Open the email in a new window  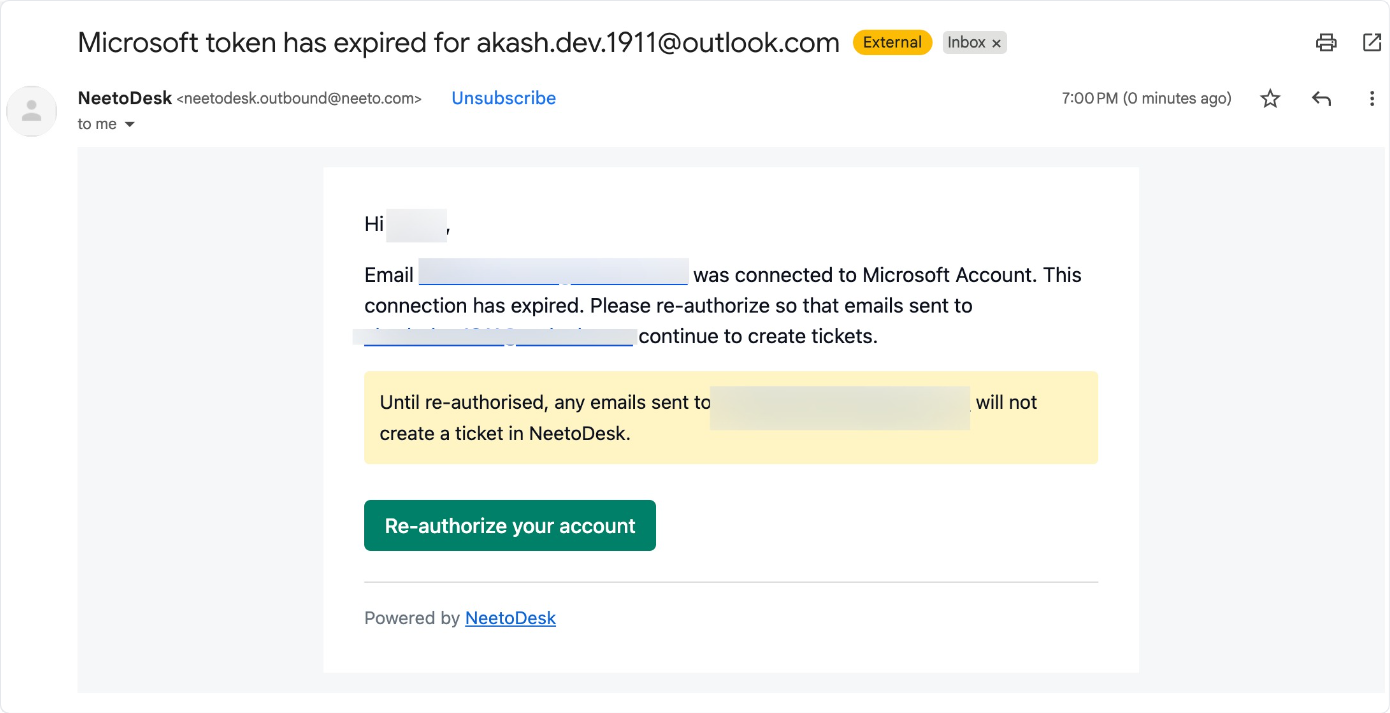pos(1371,42)
